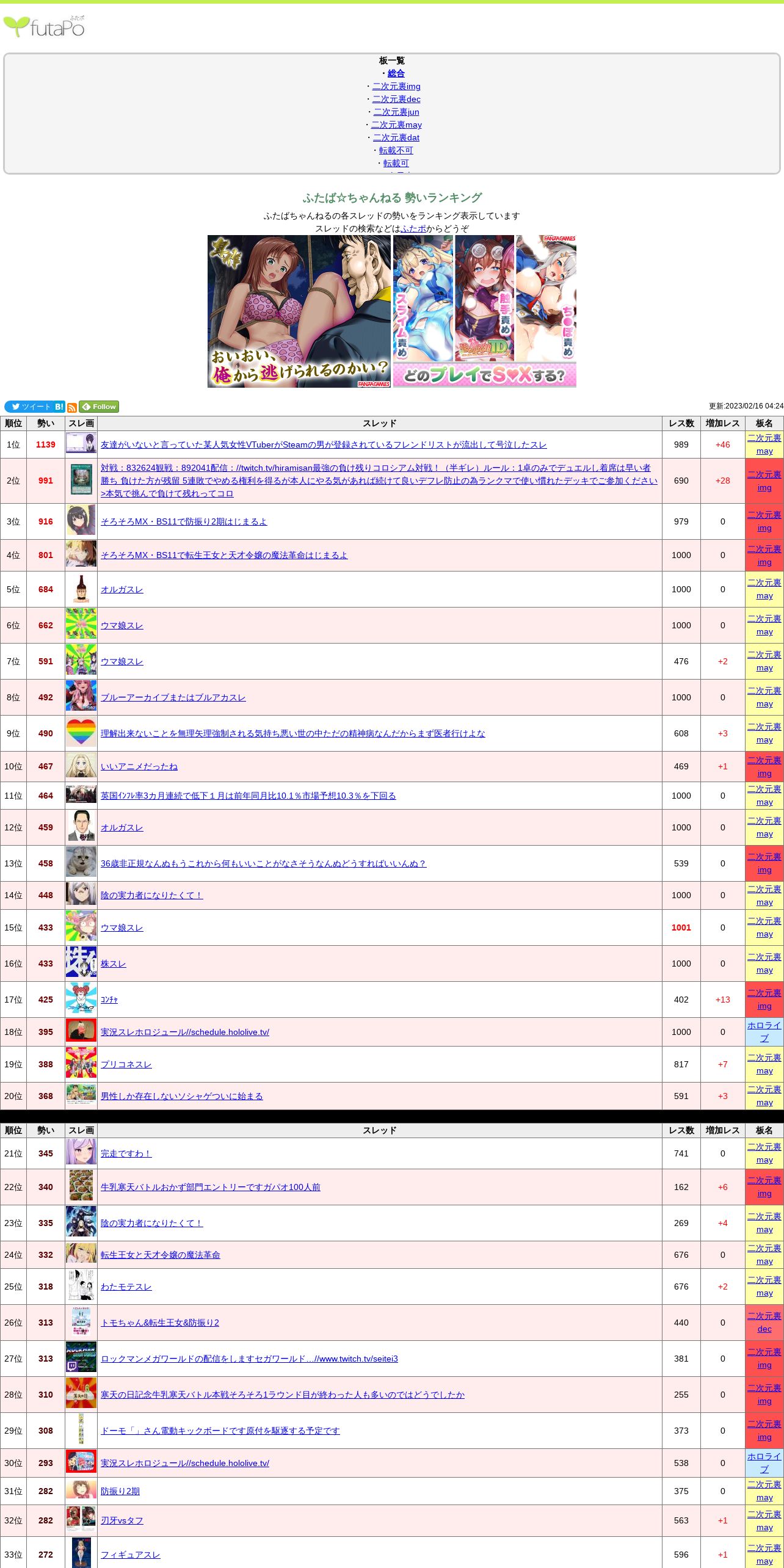
Task: Select 二次元裏dat in the board list
Action: coord(396,137)
